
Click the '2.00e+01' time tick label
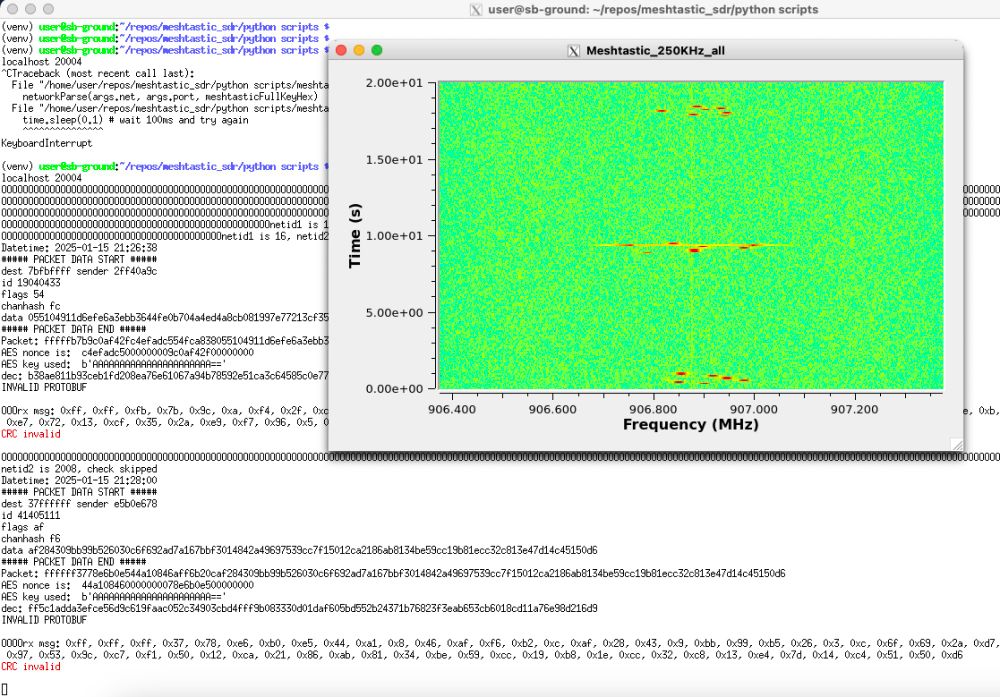pyautogui.click(x=394, y=83)
